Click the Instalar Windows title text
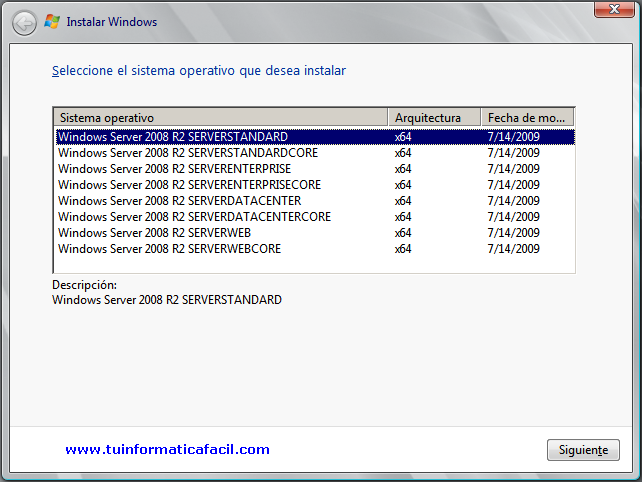The width and height of the screenshot is (642, 482). coord(112,22)
